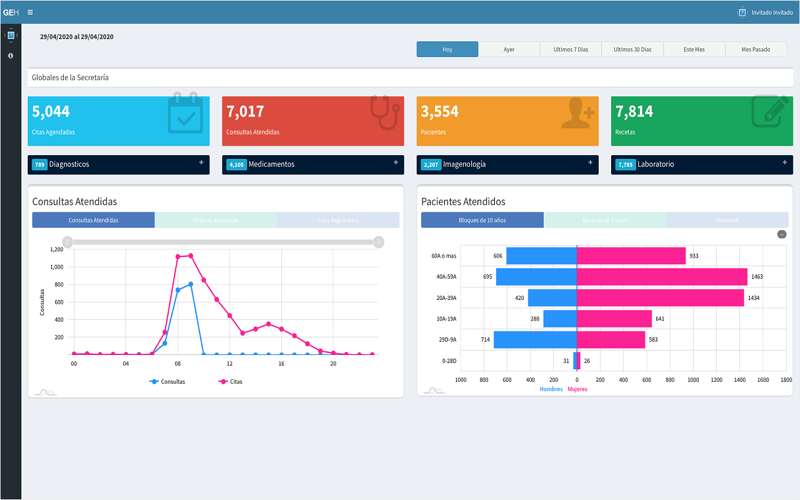The image size is (800, 500).
Task: Click the stethoscope icon on Consultas Atendidas card
Action: 384,112
